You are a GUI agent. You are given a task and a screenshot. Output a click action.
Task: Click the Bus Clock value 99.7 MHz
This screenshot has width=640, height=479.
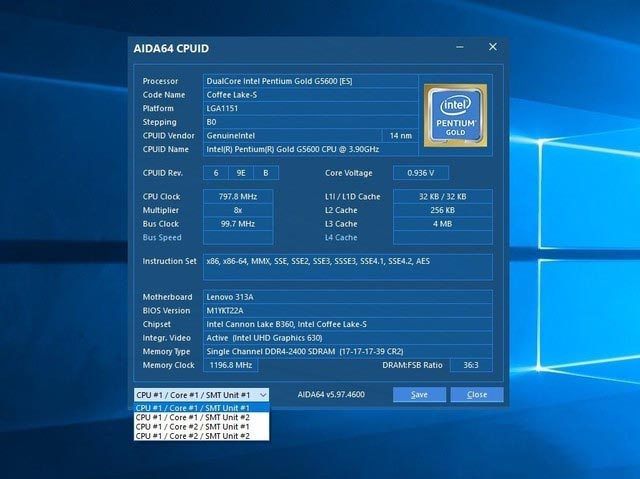click(238, 224)
